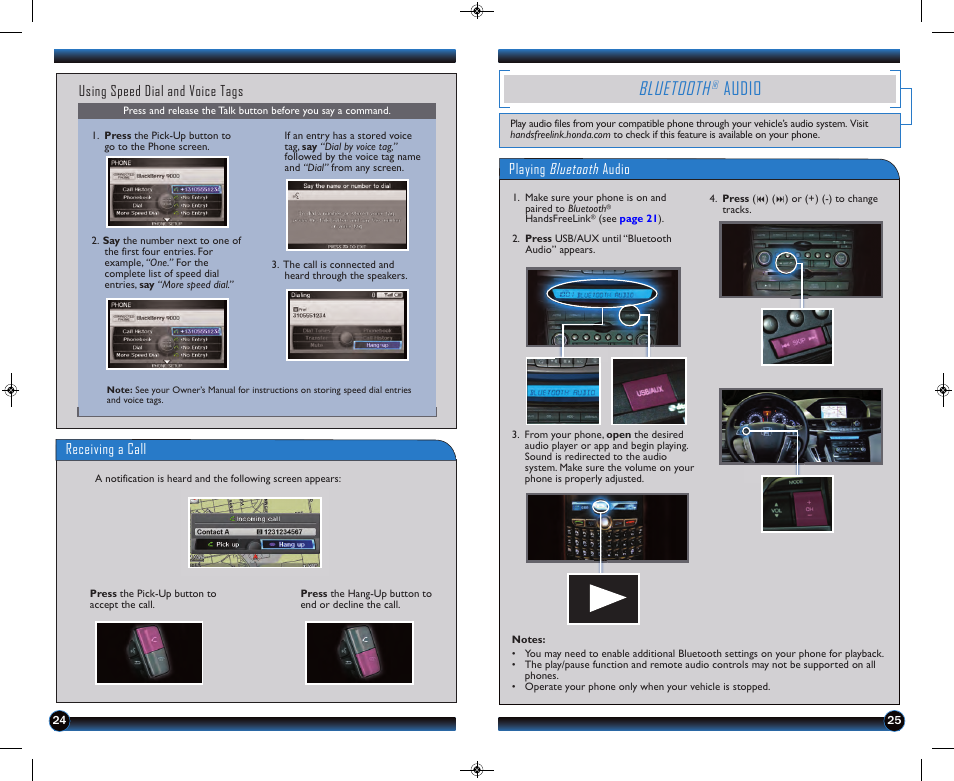The width and height of the screenshot is (954, 781).
Task: Click the Dialing screen image
Action: click(x=347, y=324)
